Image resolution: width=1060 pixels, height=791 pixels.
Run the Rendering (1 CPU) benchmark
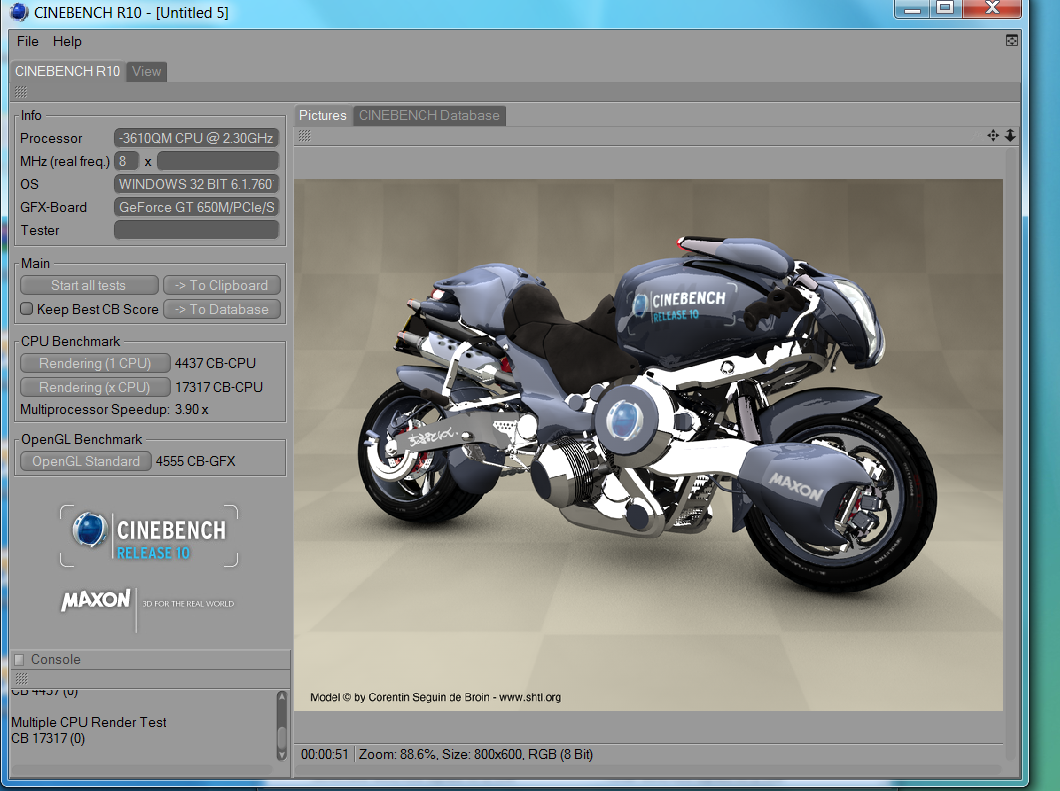95,363
